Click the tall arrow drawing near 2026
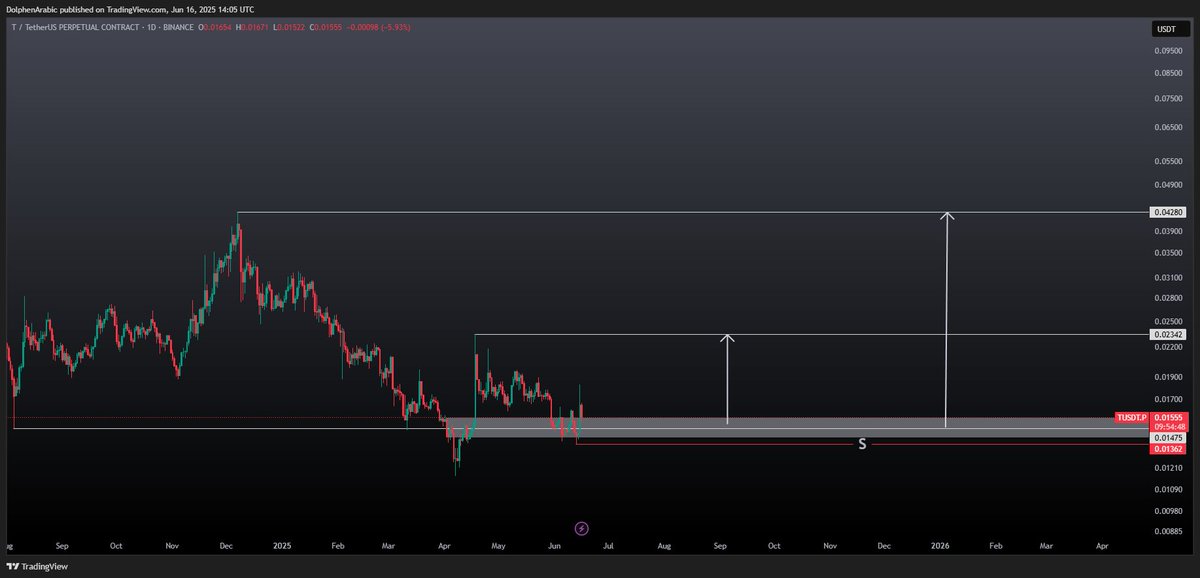The image size is (1200, 578). (x=946, y=320)
